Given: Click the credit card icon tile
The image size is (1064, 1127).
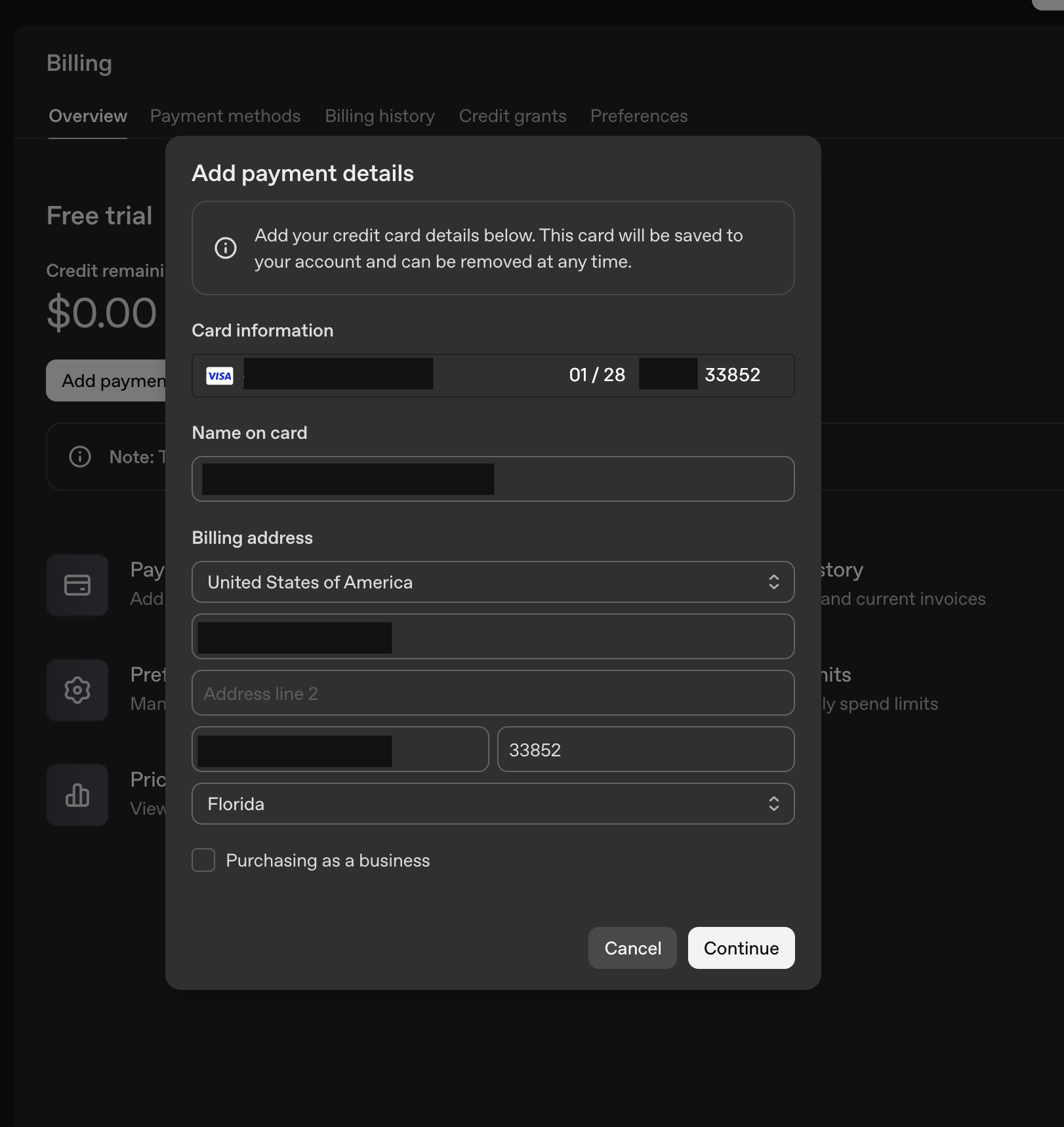Looking at the screenshot, I should coord(77,585).
